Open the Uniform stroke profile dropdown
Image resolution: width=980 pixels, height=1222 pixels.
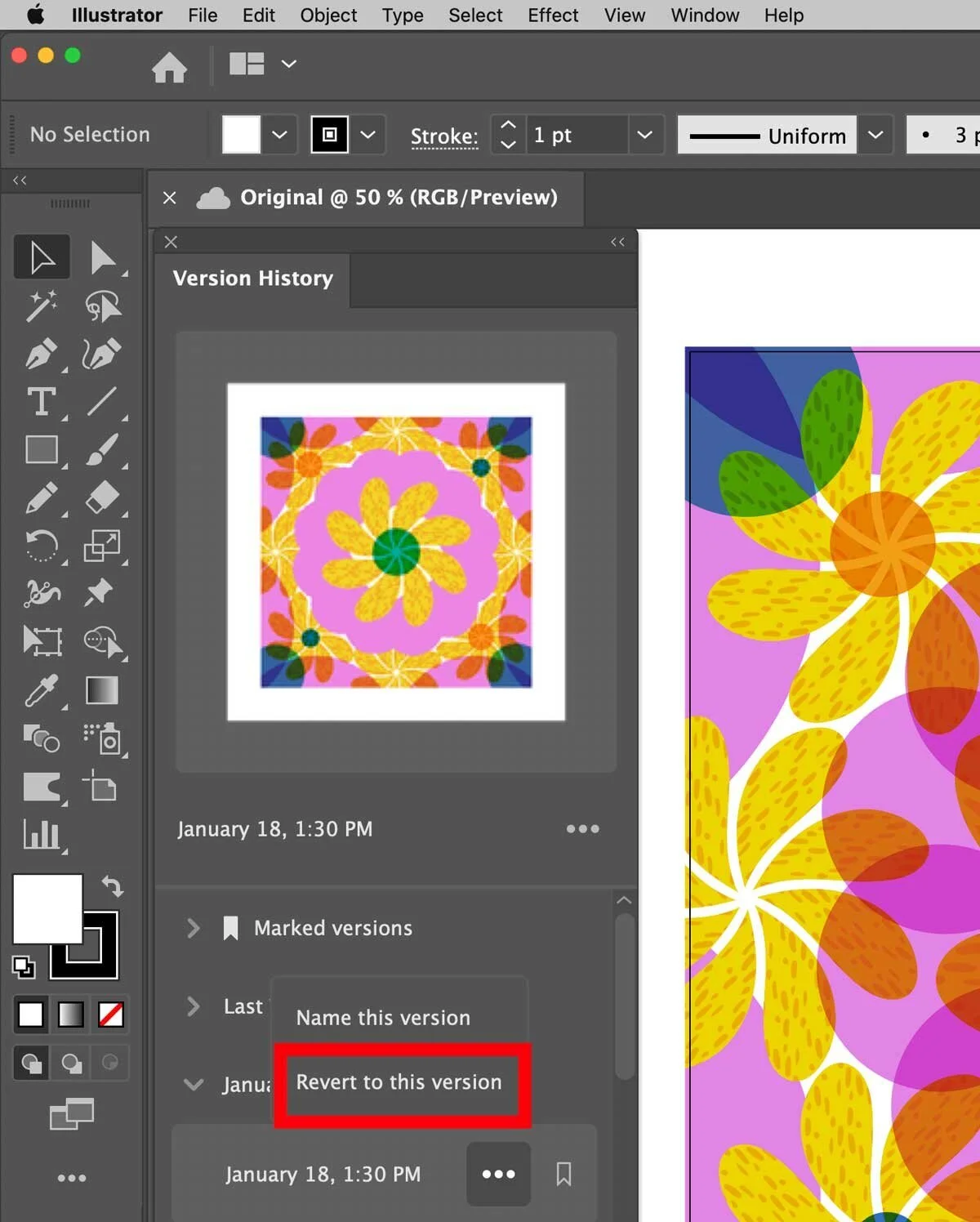click(x=875, y=135)
